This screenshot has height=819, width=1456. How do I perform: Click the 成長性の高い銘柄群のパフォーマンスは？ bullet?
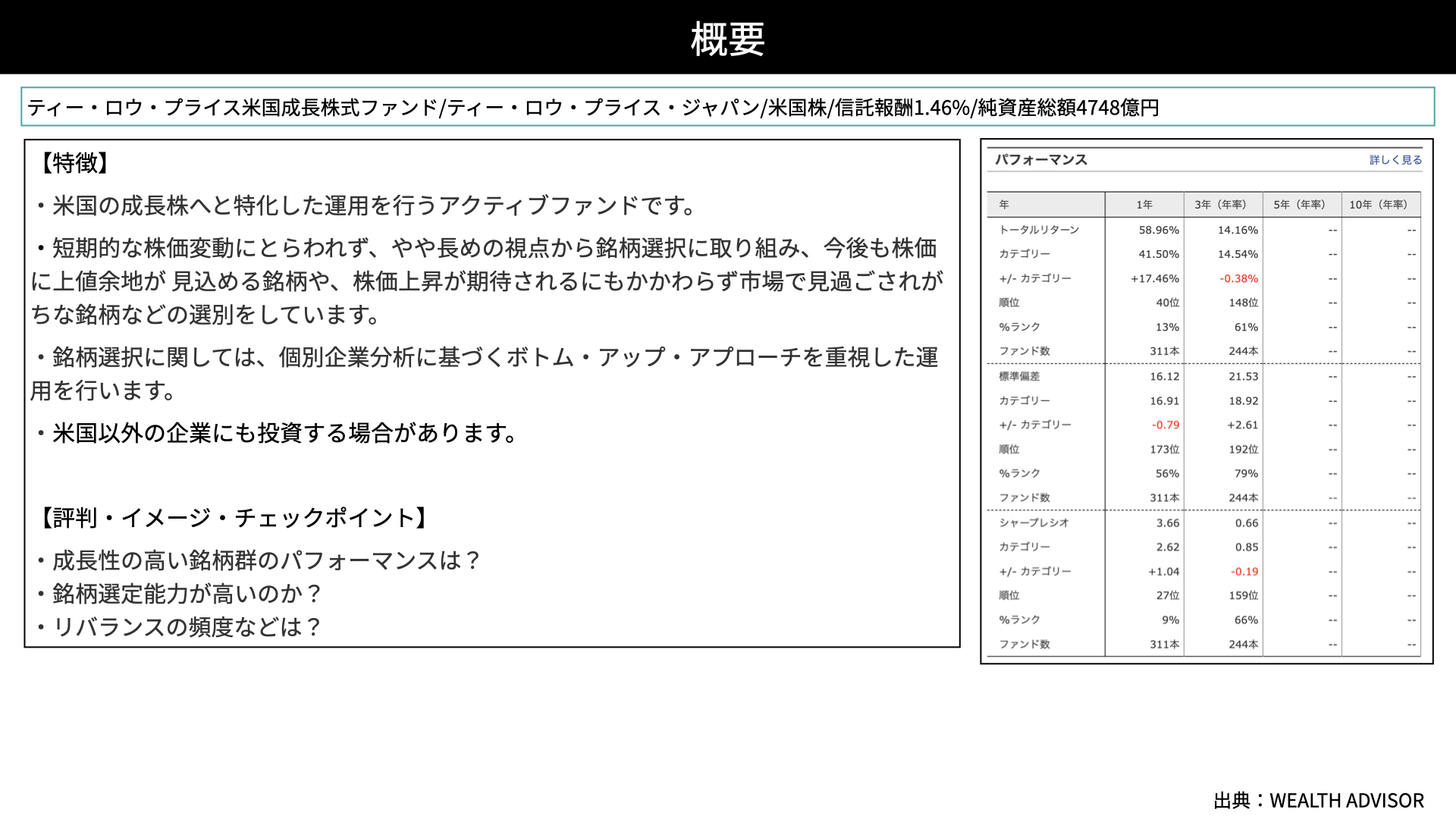tap(258, 560)
